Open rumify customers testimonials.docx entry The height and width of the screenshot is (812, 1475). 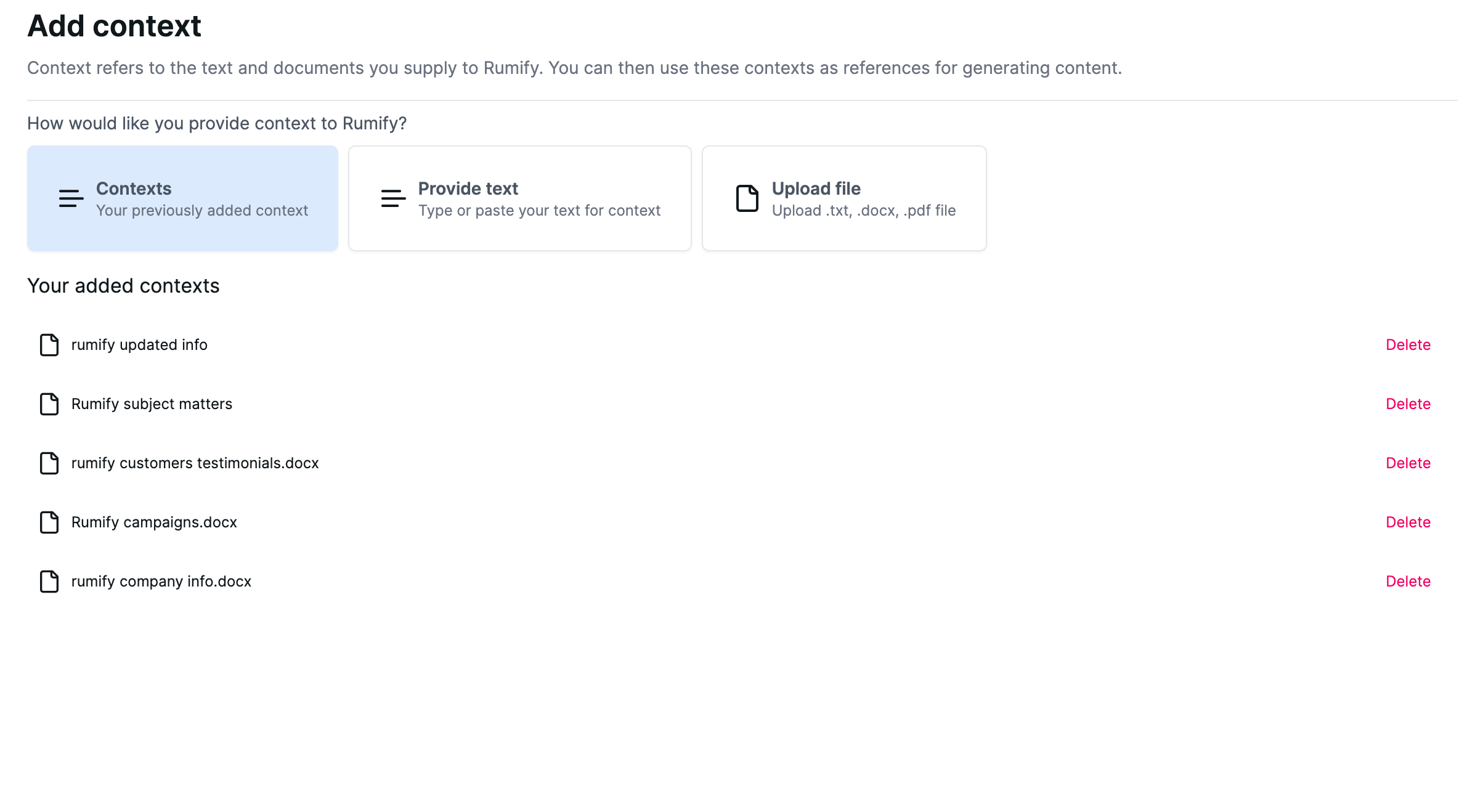coord(195,463)
